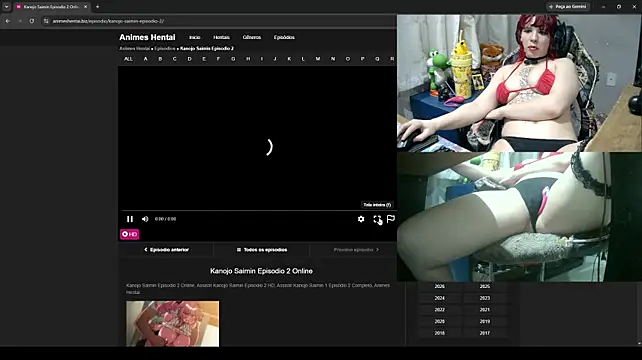642x360 pixels.
Task: Filter by letter A
Action: tap(145, 59)
